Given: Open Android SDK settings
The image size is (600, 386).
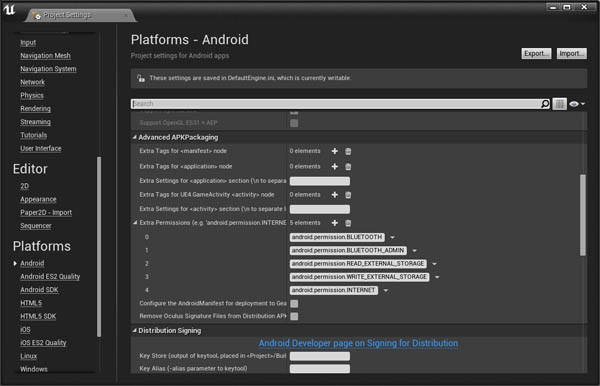Looking at the screenshot, I should 39,290.
